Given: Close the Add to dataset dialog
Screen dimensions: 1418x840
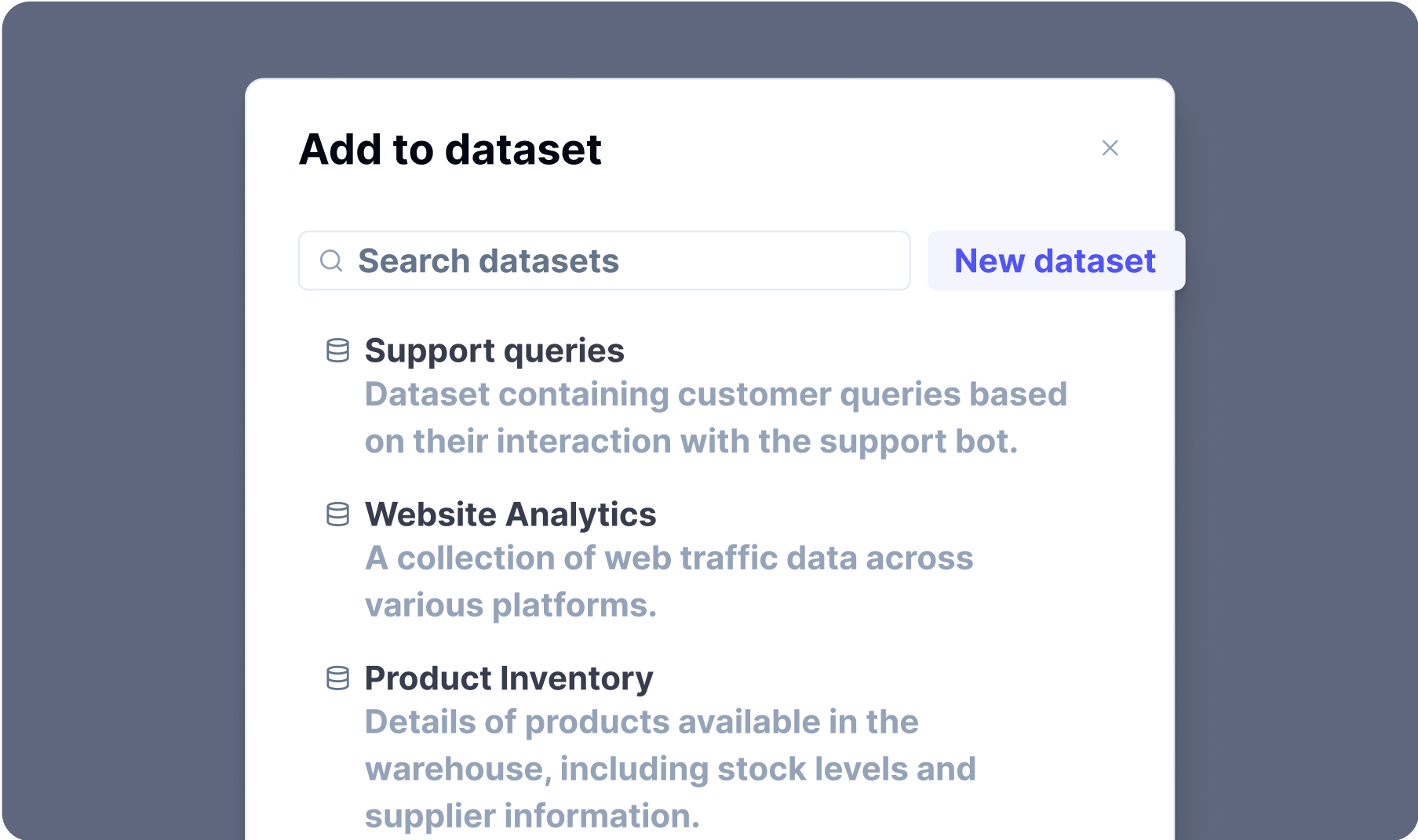Looking at the screenshot, I should point(1110,147).
